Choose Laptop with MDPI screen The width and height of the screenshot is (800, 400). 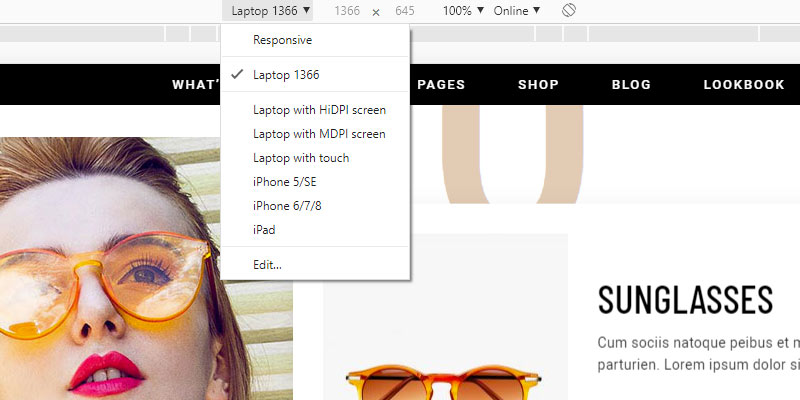(315, 134)
